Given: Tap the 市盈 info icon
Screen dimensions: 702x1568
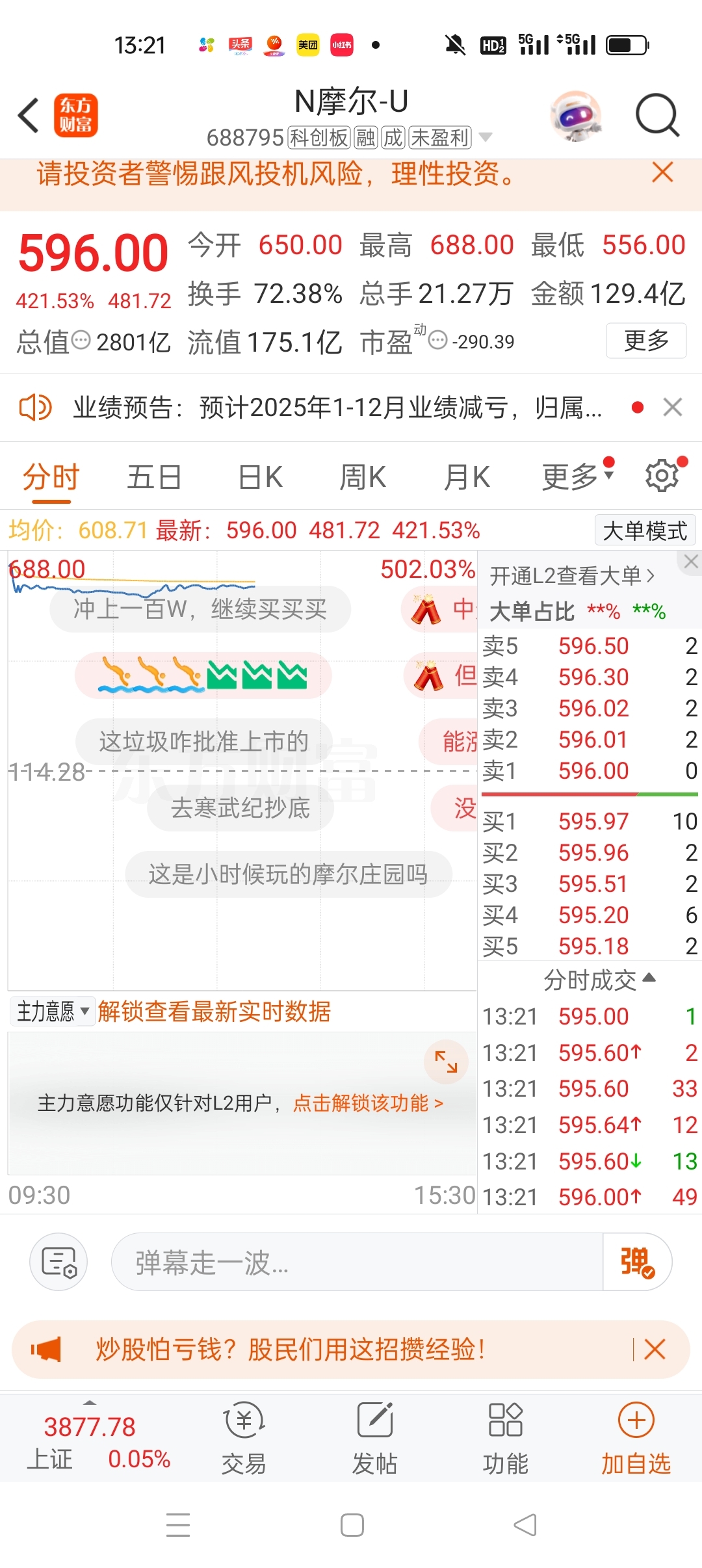Looking at the screenshot, I should click(x=438, y=339).
